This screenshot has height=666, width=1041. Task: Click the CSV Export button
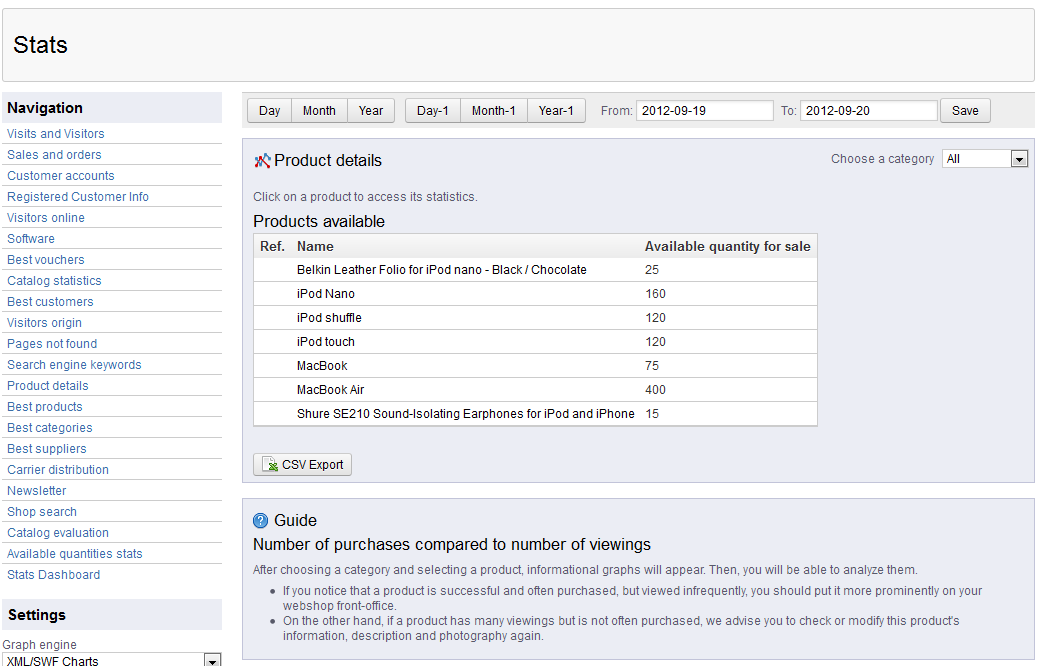(302, 465)
